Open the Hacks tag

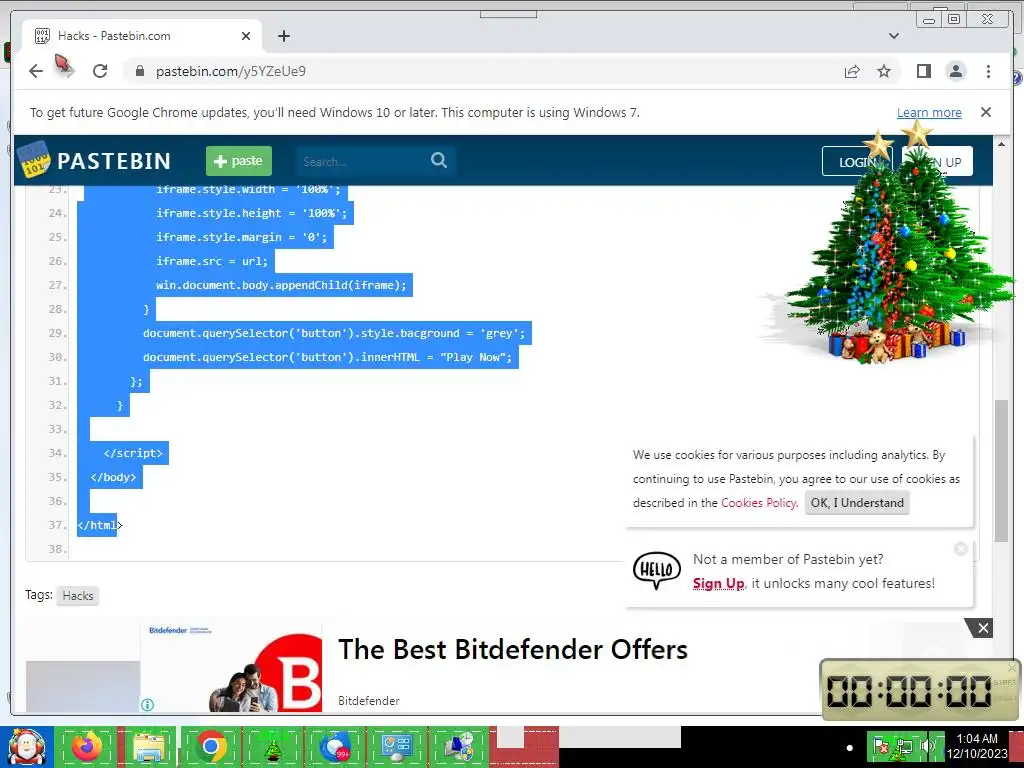[78, 596]
